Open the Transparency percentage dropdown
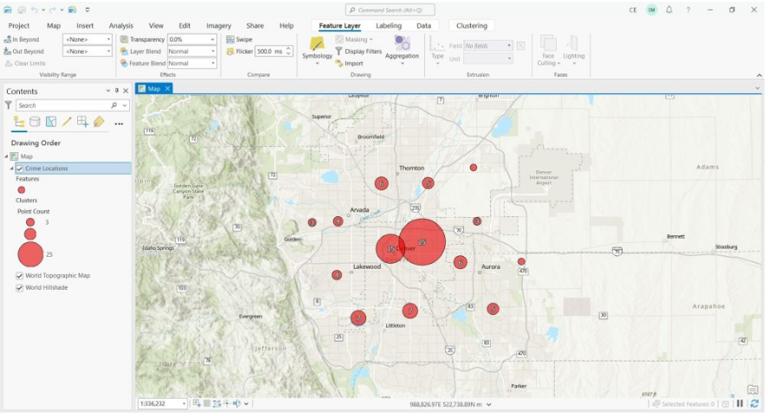Screen dimensions: 768x416 (x=213, y=39)
